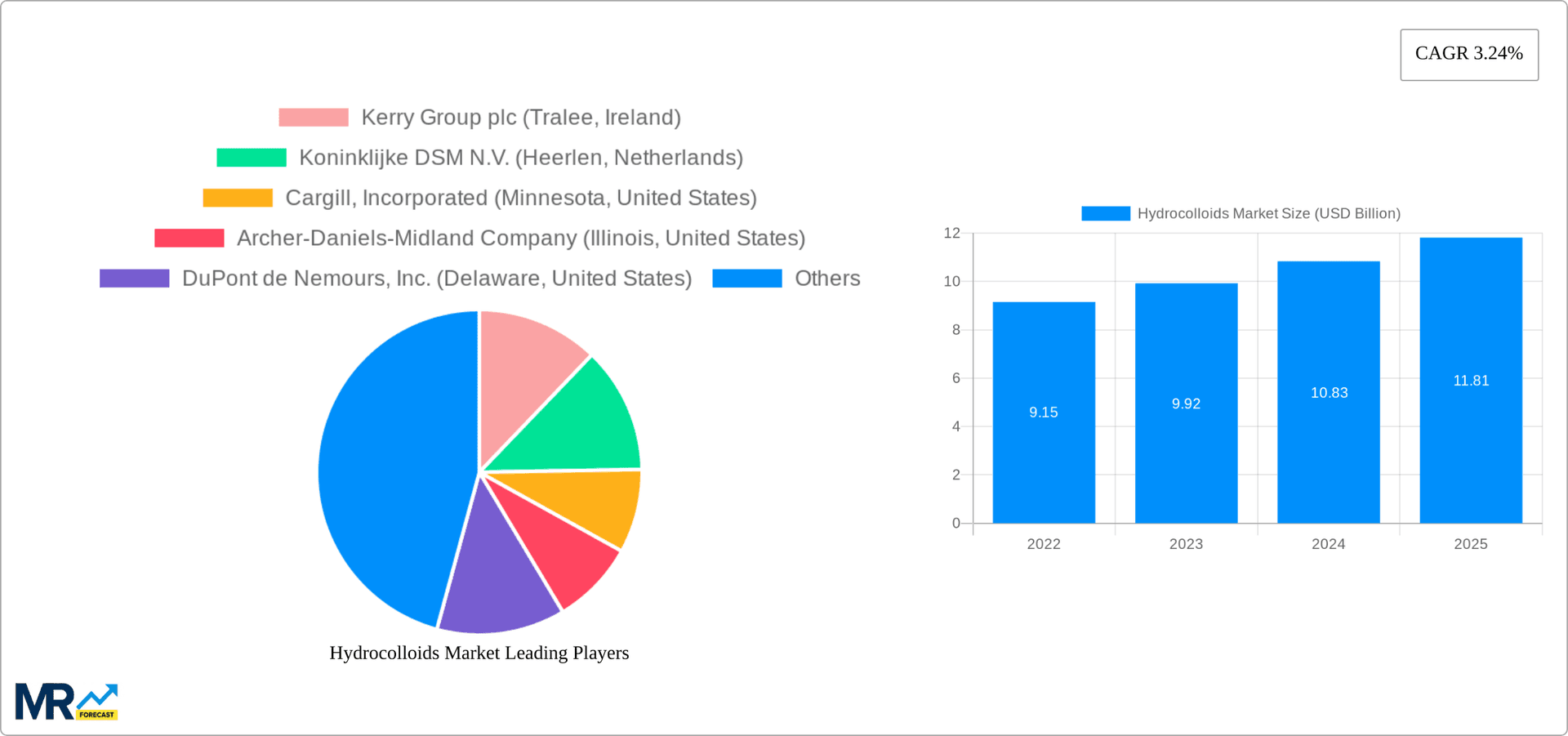Click the Others legend text label
This screenshot has height=736, width=1568.
click(827, 278)
